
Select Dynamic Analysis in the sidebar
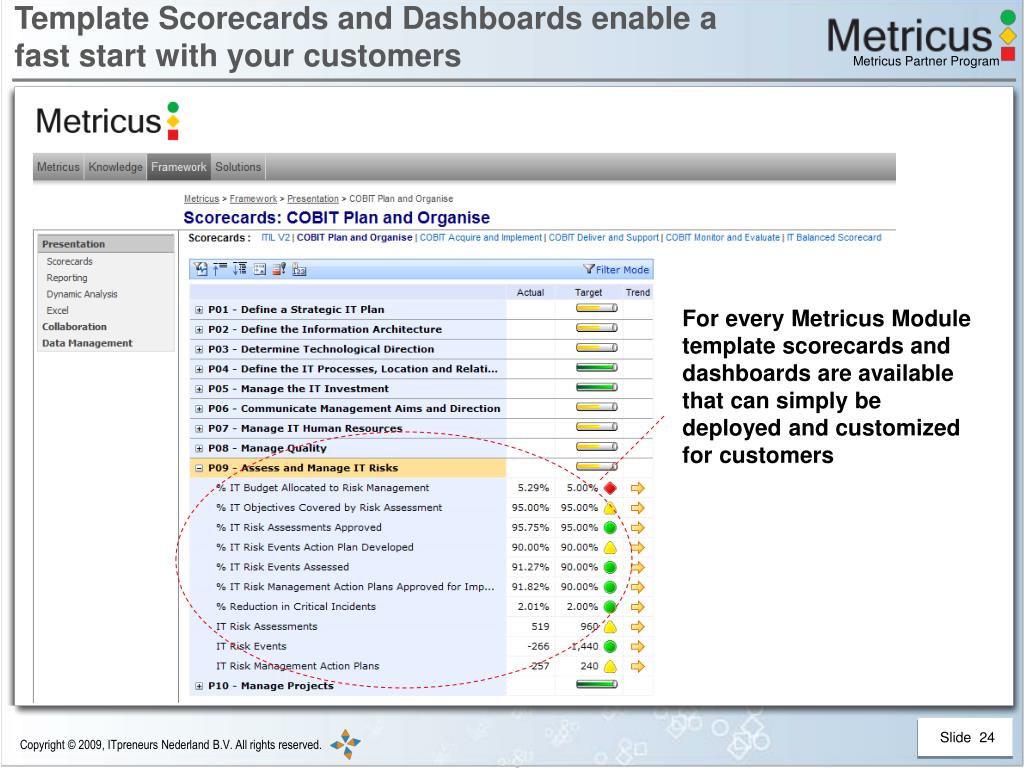pos(82,294)
